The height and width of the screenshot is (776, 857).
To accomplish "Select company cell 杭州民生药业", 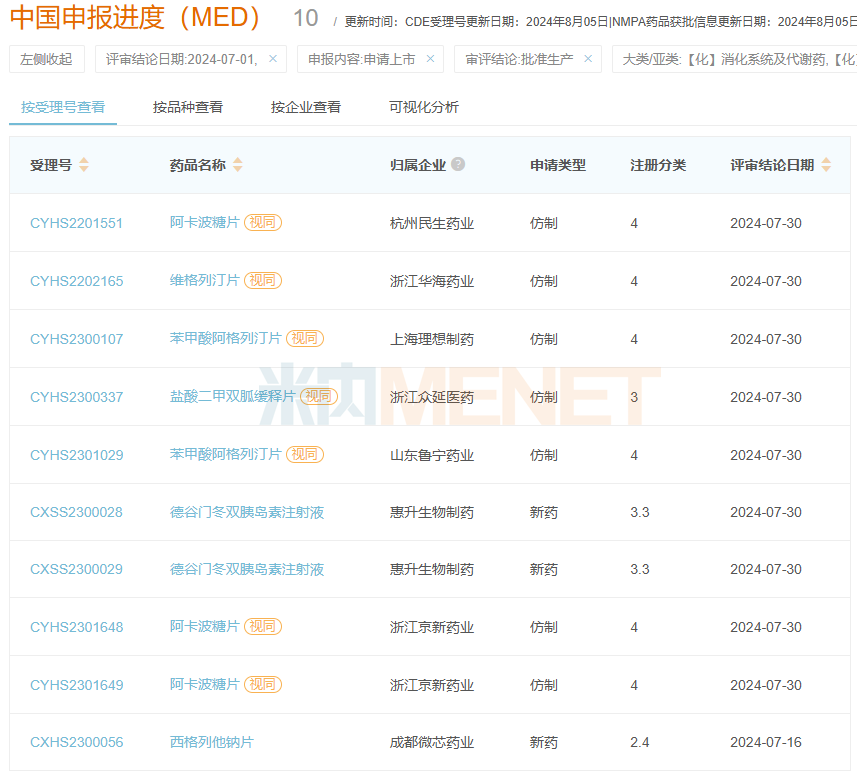I will coord(432,223).
